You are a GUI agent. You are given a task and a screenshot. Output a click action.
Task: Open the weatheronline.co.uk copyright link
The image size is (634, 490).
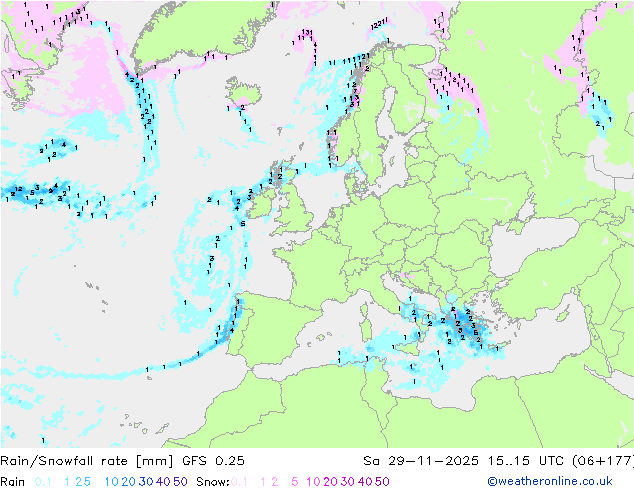550,481
